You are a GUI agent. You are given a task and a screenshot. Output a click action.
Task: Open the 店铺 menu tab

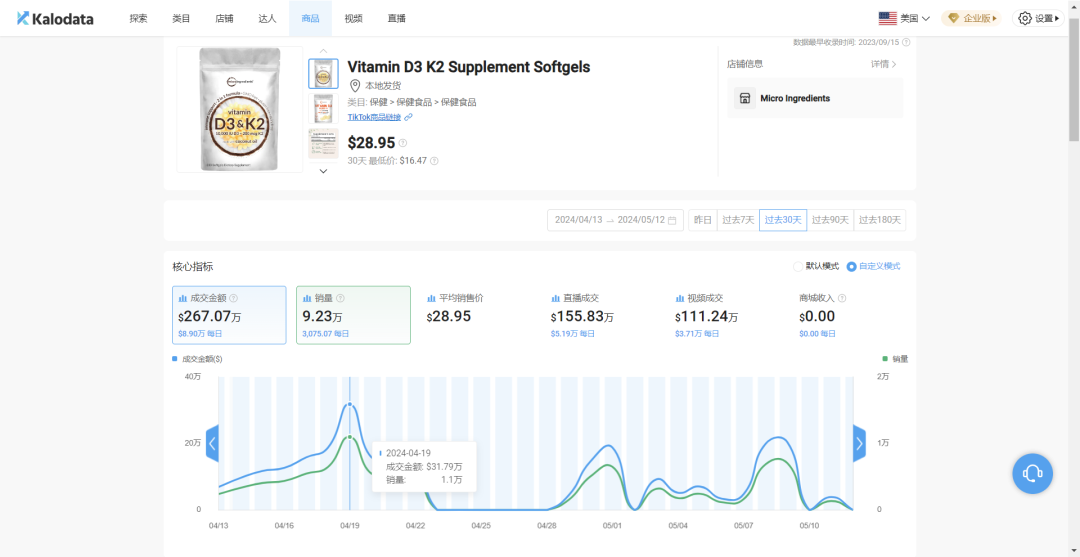[225, 19]
